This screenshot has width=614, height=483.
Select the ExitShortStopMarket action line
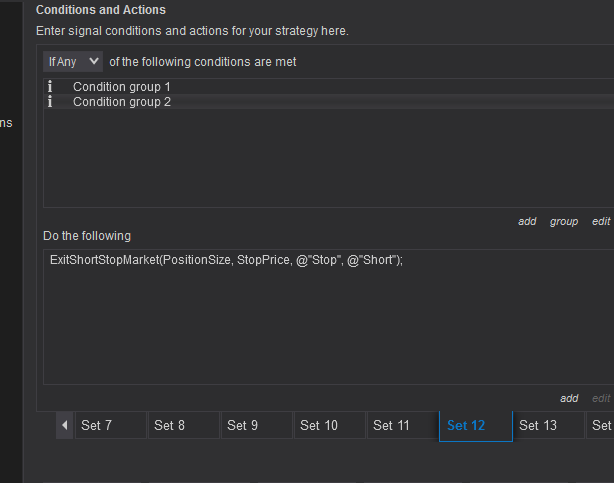pos(225,260)
